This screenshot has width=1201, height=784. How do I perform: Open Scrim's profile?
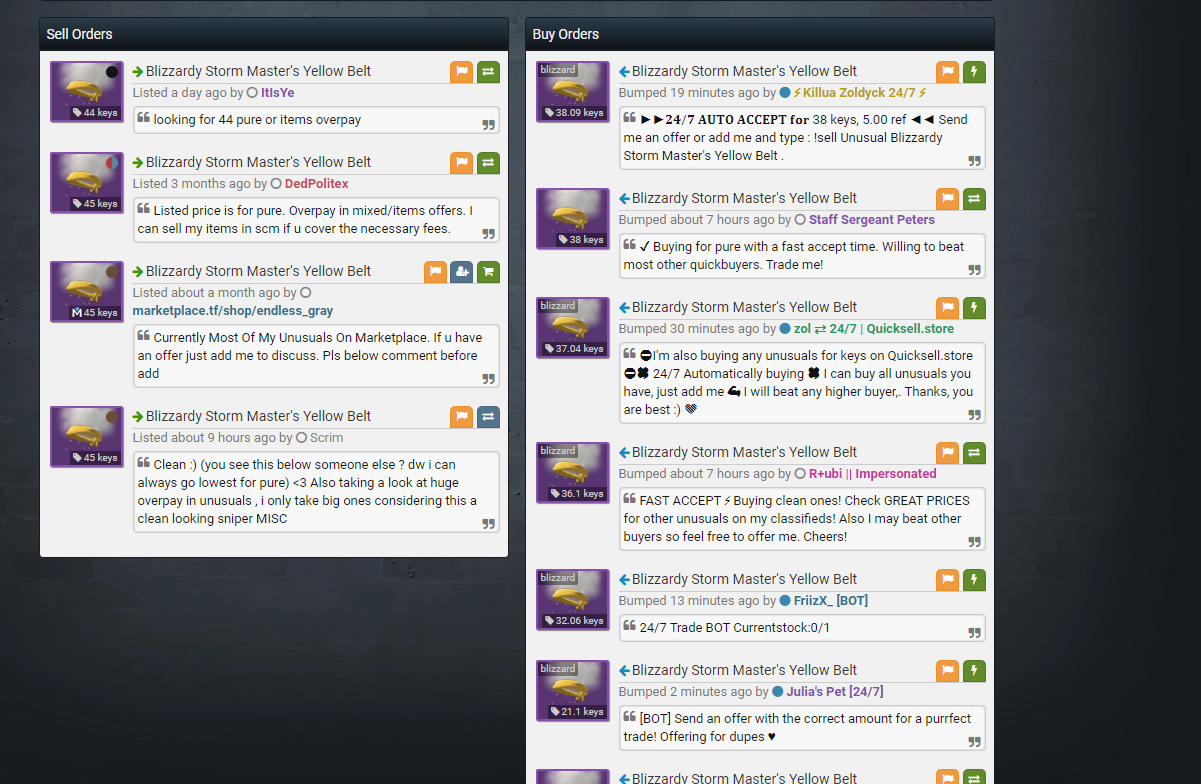tap(326, 438)
